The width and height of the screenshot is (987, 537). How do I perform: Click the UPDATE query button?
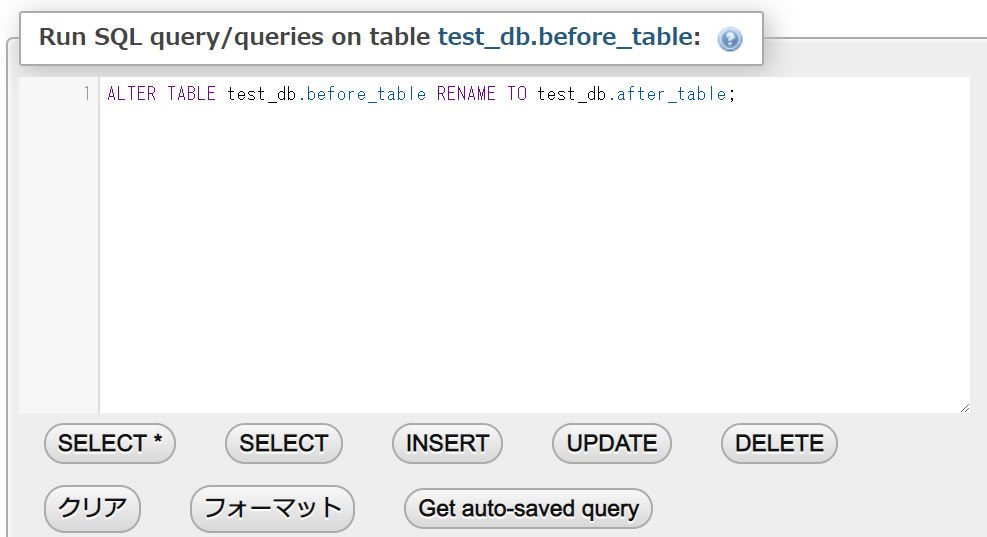click(612, 443)
